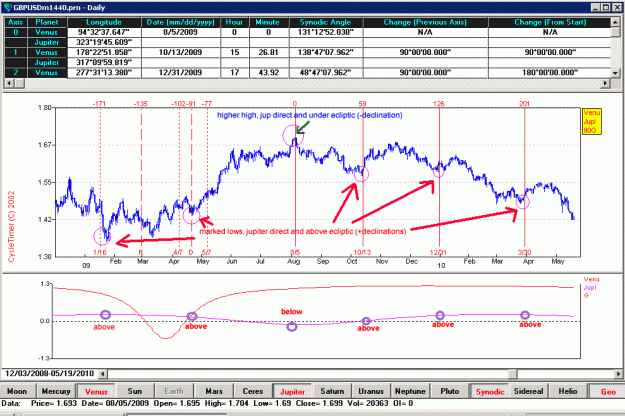Click status bar Price= 1.693 value

point(53,403)
